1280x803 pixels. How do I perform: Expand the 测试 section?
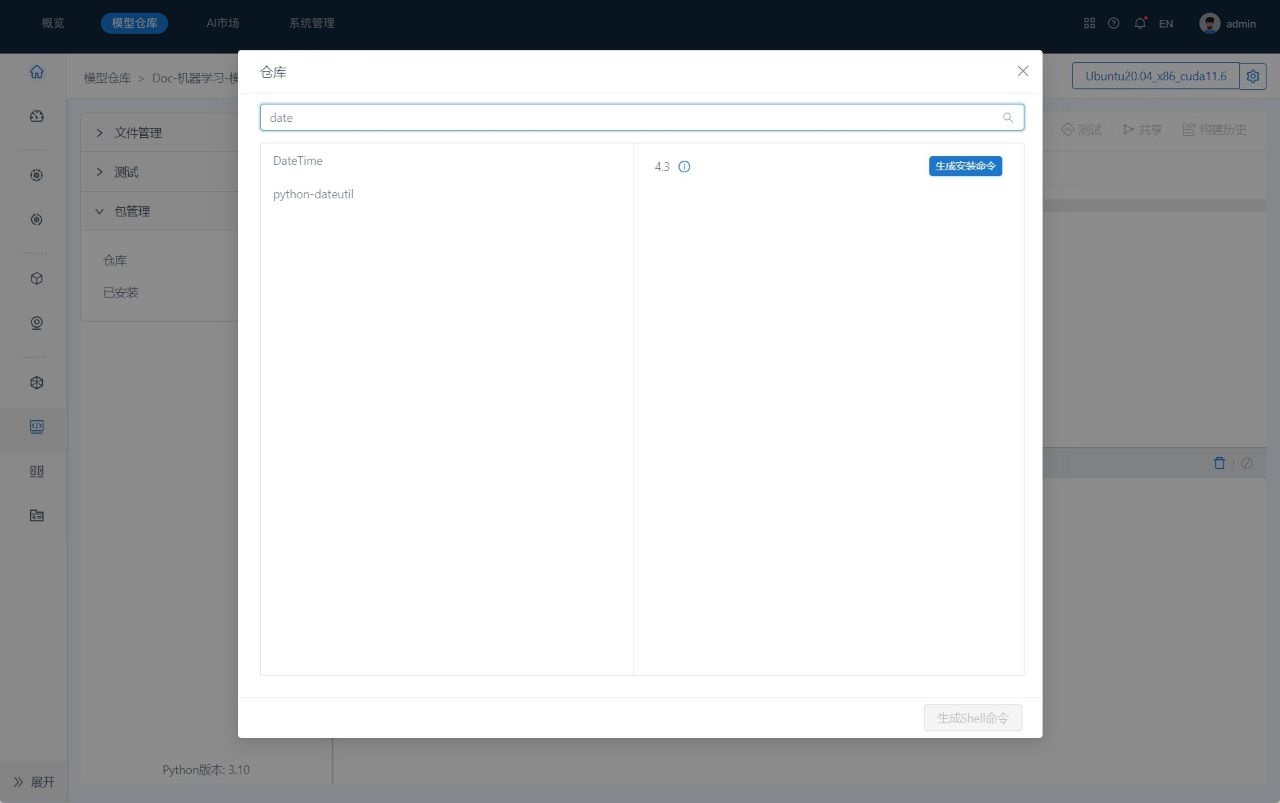click(126, 172)
